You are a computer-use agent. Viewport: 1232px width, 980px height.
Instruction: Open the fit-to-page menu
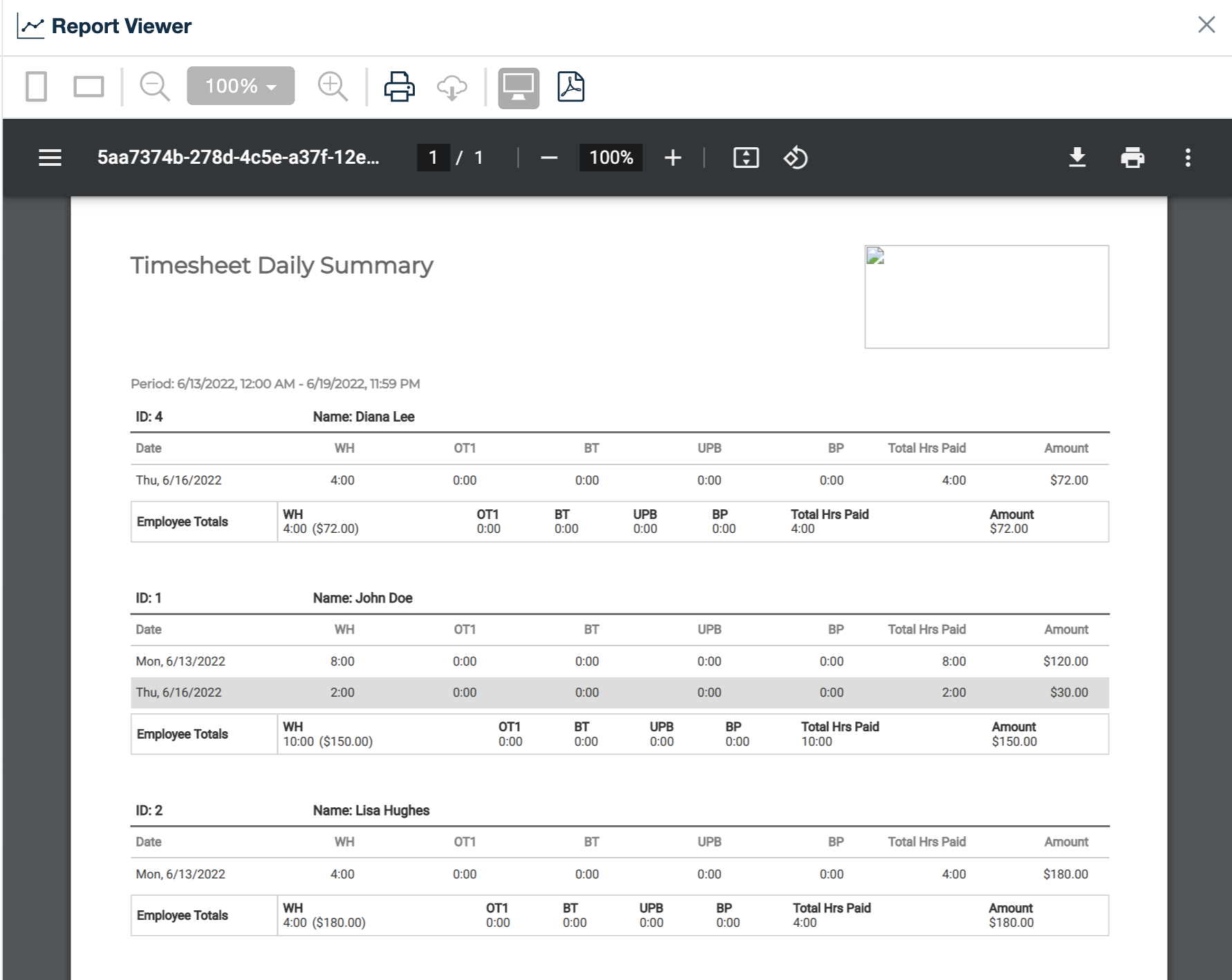point(746,158)
